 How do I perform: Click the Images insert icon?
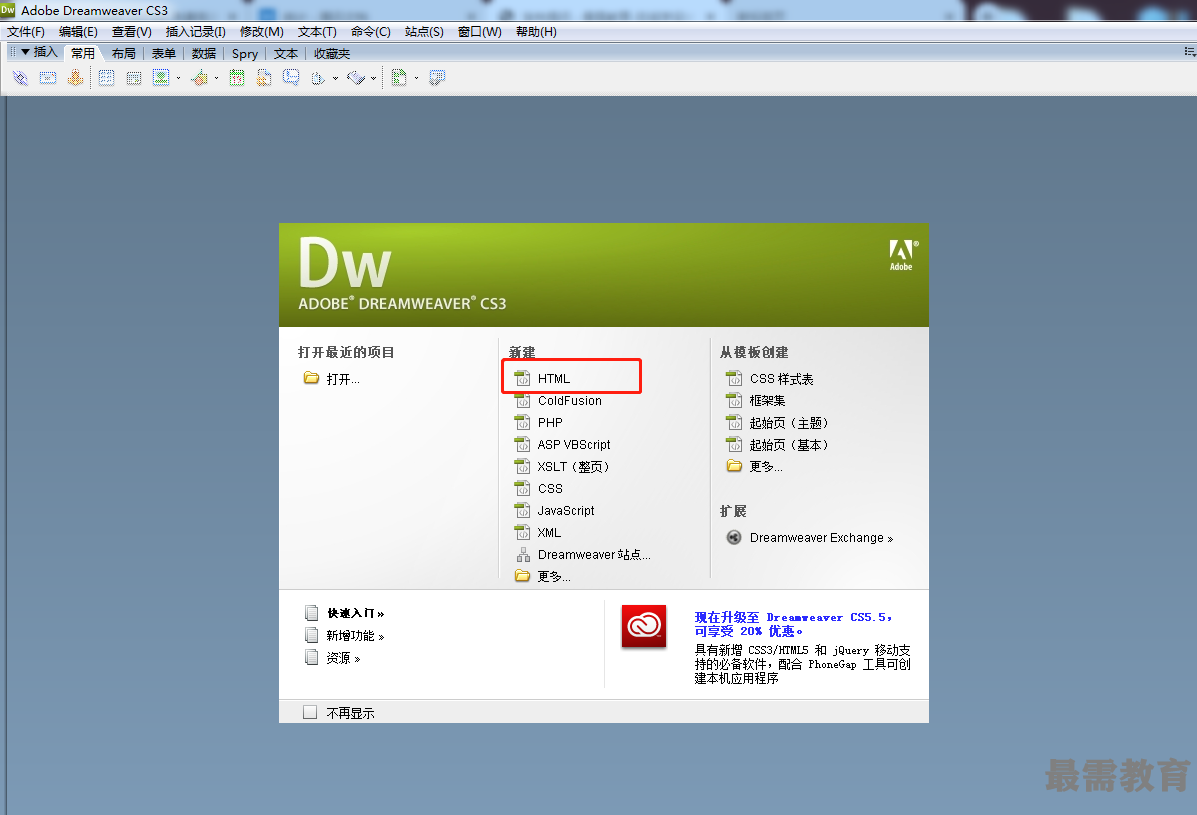click(x=160, y=78)
